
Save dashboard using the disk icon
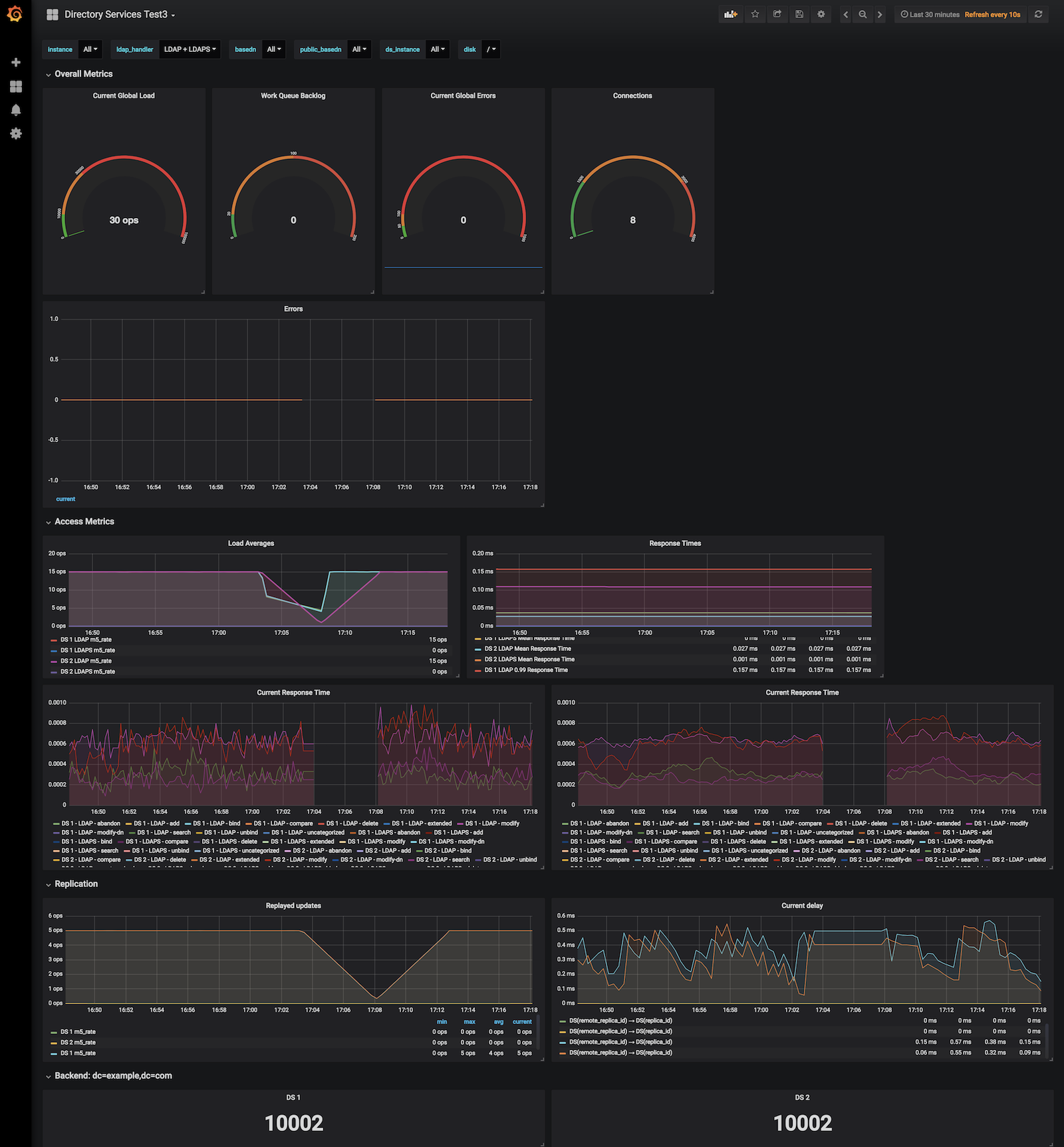coord(799,14)
